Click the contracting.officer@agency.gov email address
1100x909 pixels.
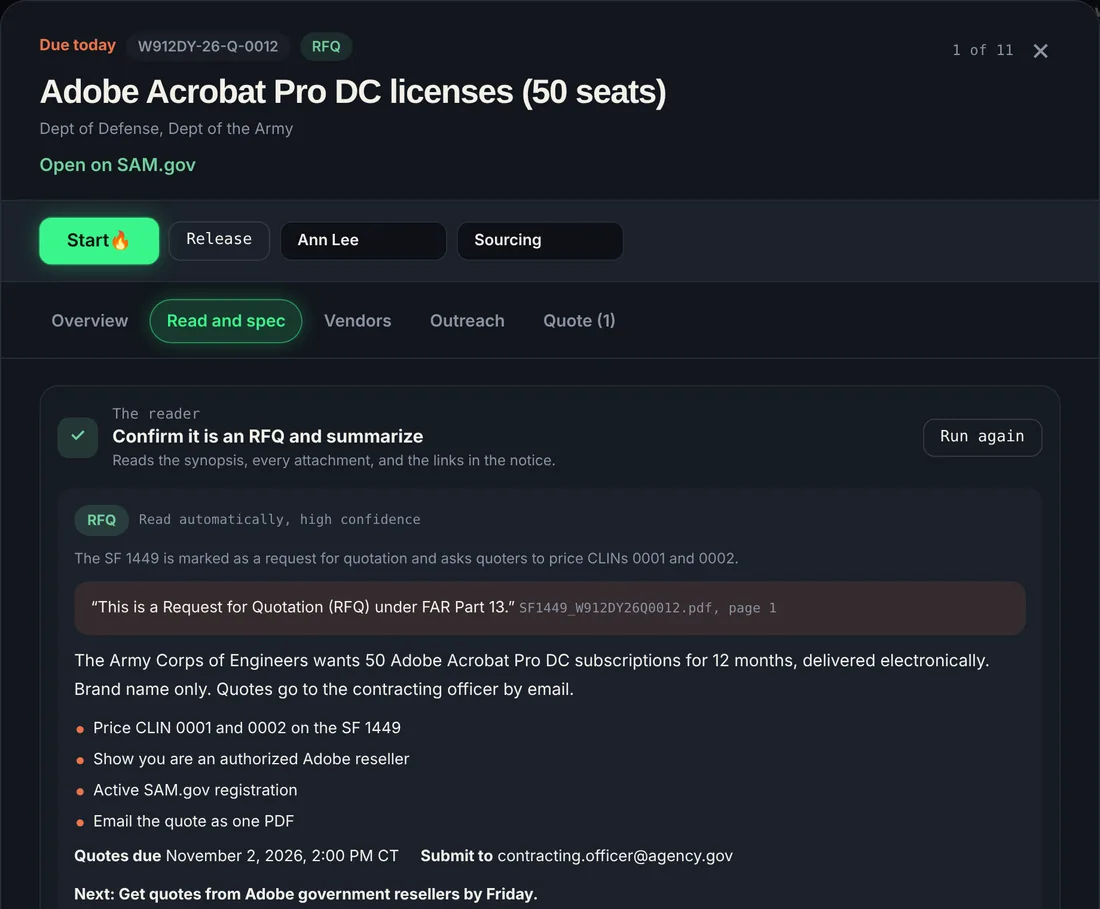click(x=615, y=856)
